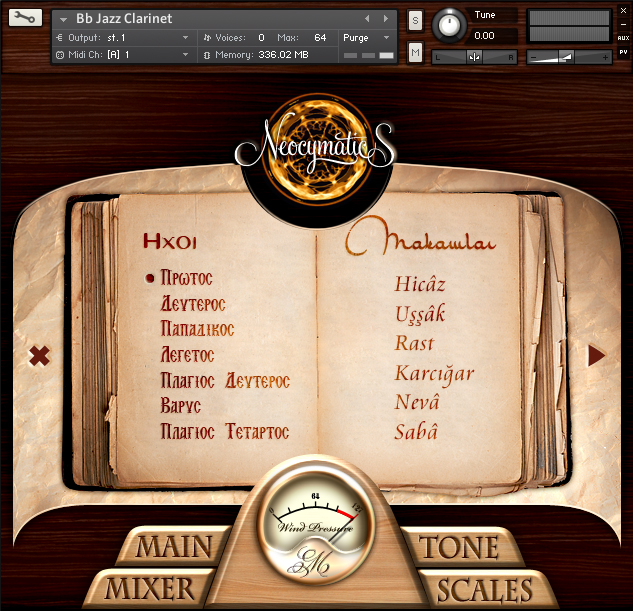Click the output level meter
Image resolution: width=633 pixels, height=611 pixels.
(x=569, y=26)
